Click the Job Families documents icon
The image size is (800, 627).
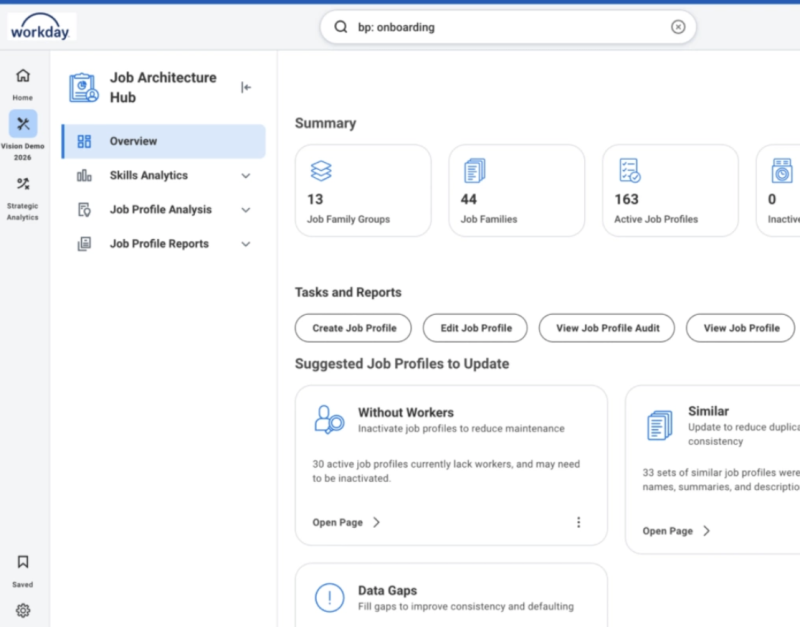tap(474, 170)
